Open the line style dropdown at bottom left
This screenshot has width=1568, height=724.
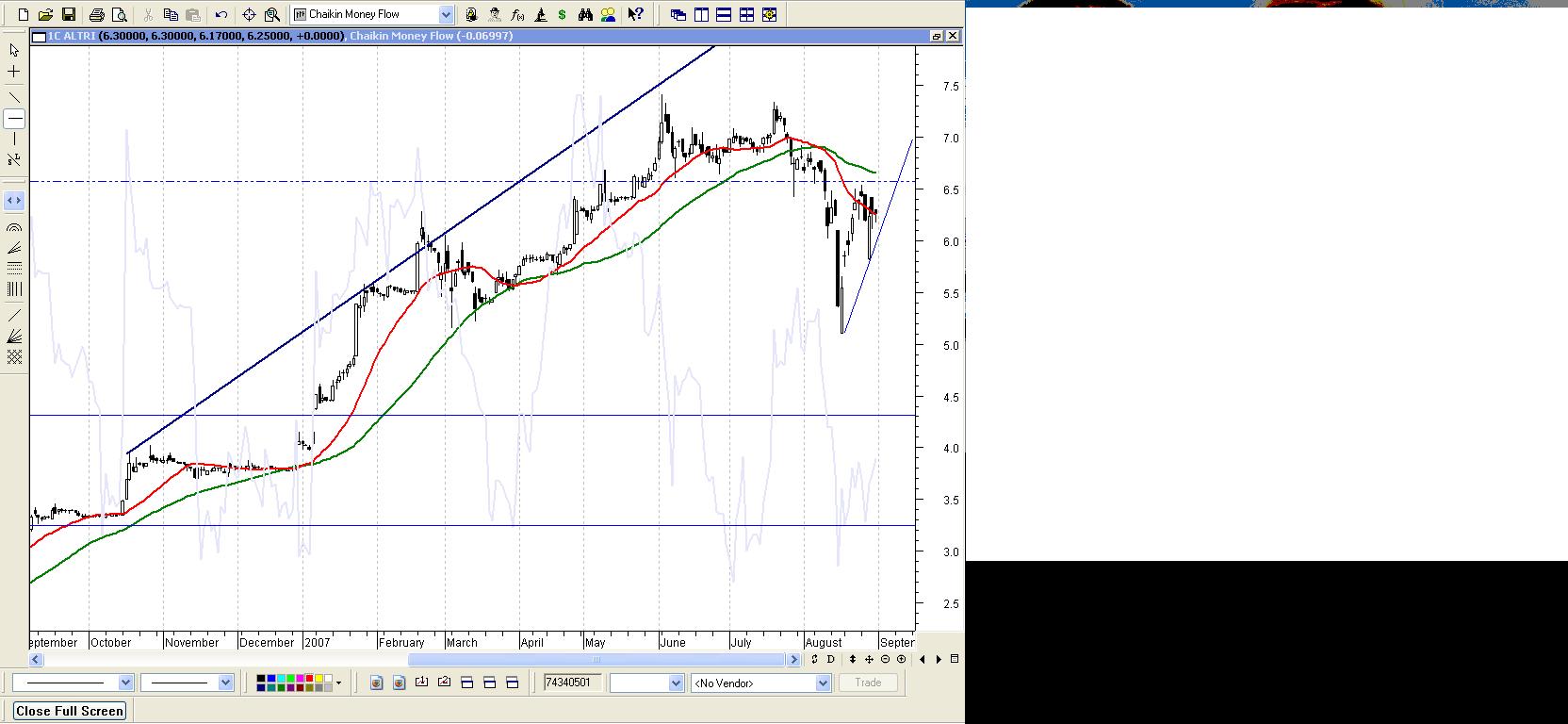126,683
